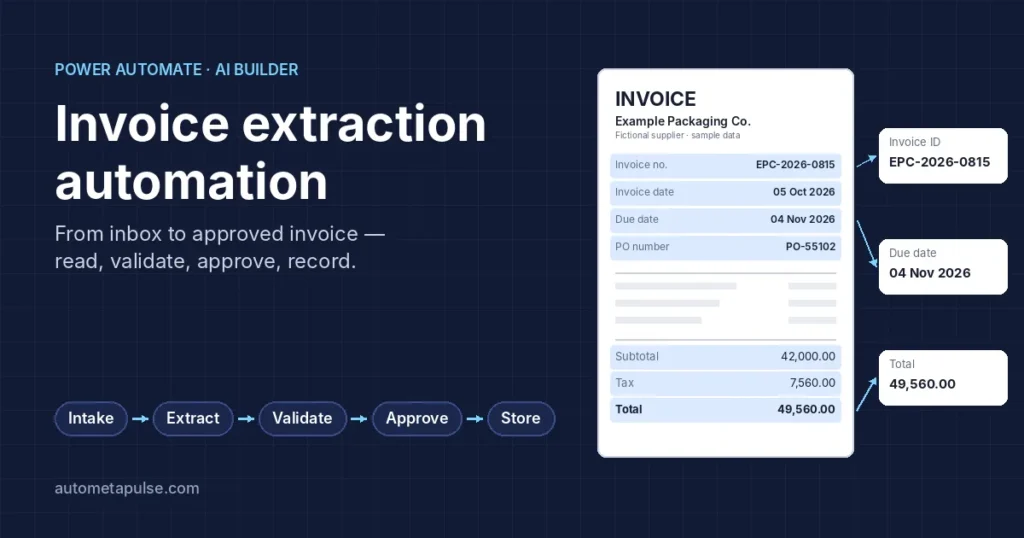Click the Tax row label
The image size is (1024, 538).
pos(624,383)
